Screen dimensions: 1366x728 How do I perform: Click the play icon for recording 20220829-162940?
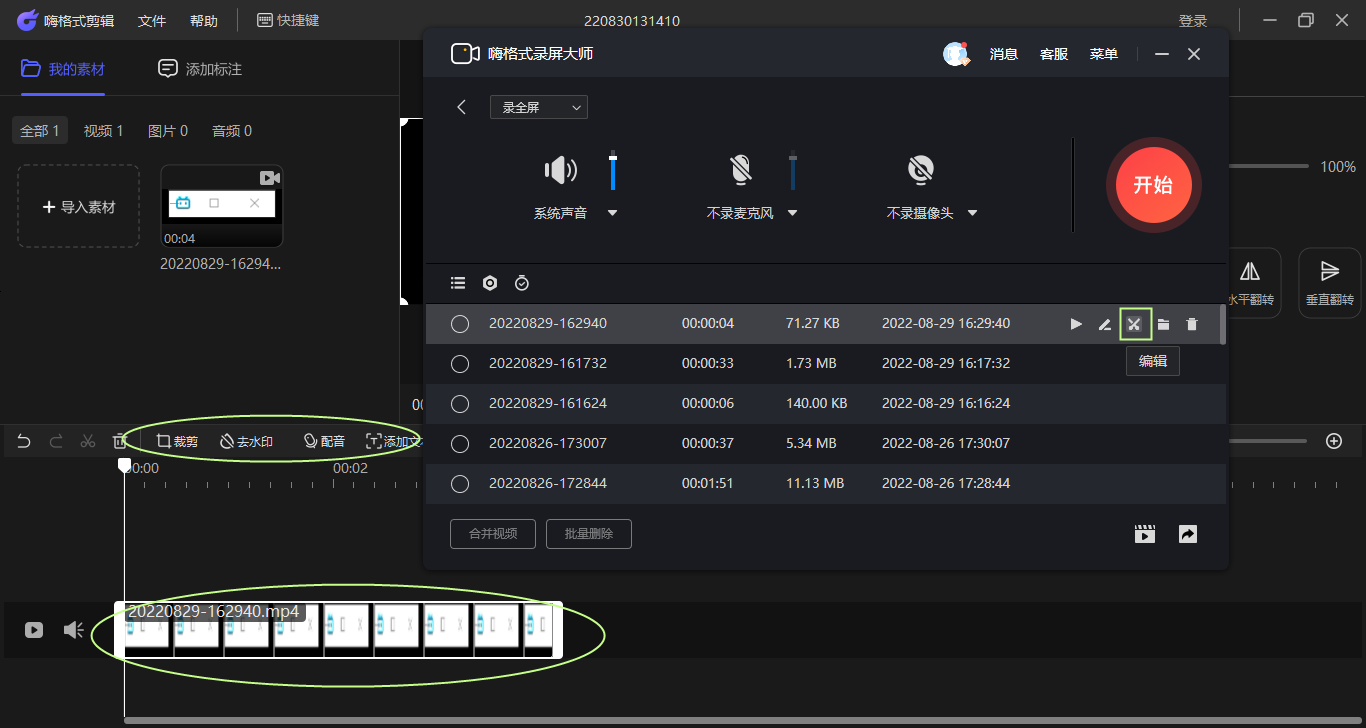1076,324
